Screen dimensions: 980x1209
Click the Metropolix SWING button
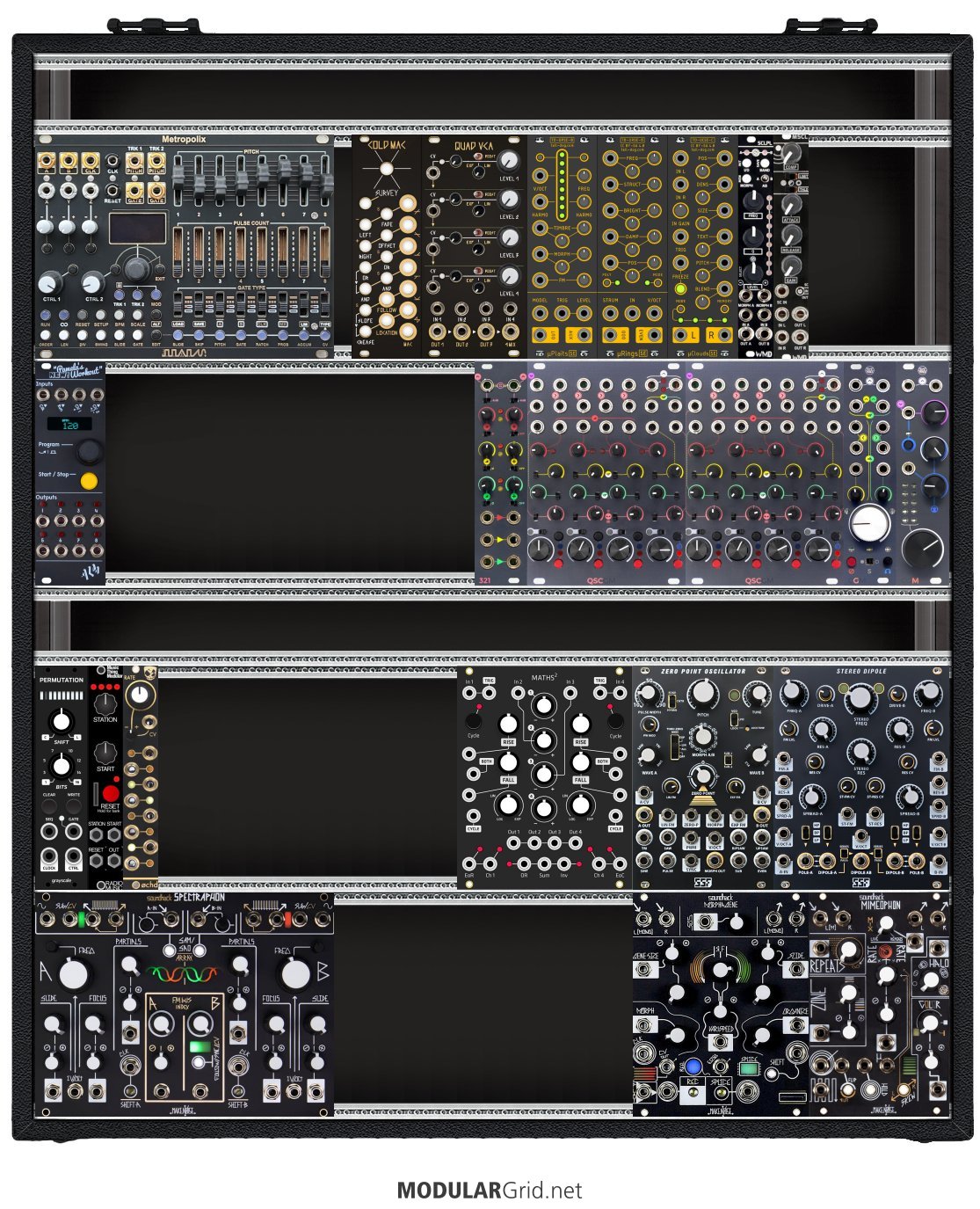pos(100,335)
